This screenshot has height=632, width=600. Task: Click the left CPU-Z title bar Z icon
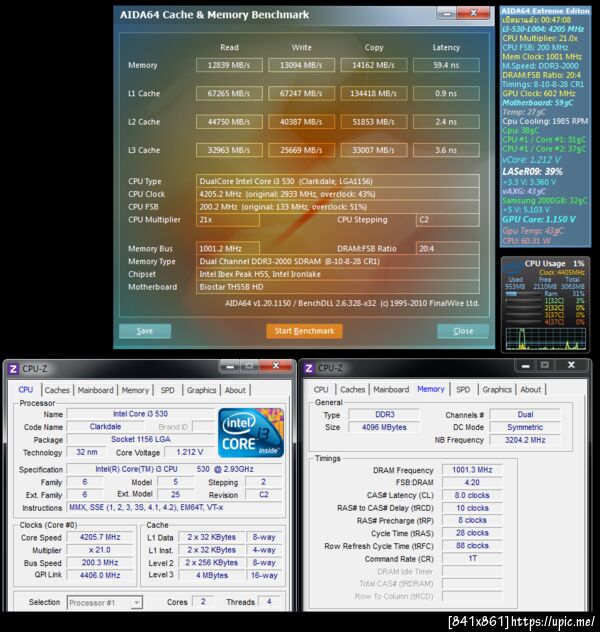click(x=13, y=368)
